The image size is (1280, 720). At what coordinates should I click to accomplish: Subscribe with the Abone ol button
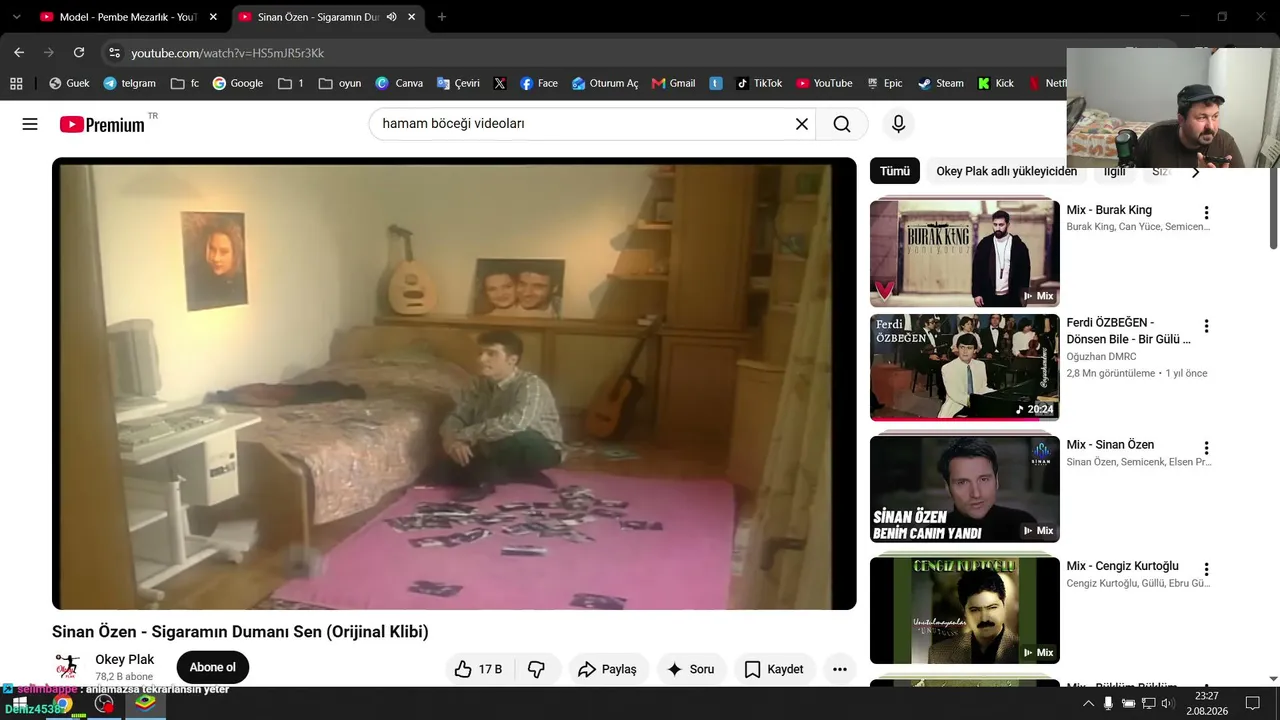tap(213, 667)
